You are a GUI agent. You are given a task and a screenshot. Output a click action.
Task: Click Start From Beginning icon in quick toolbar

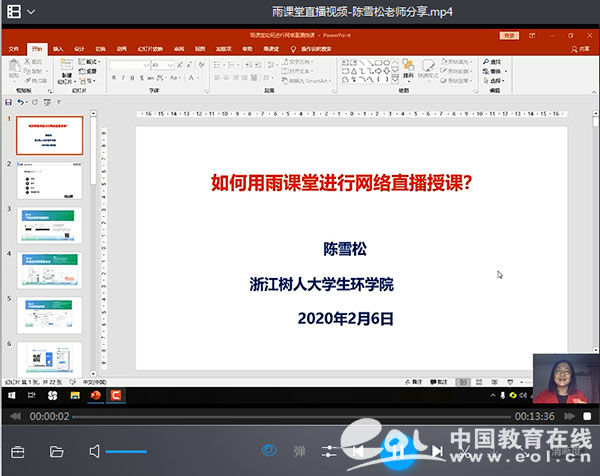47,102
